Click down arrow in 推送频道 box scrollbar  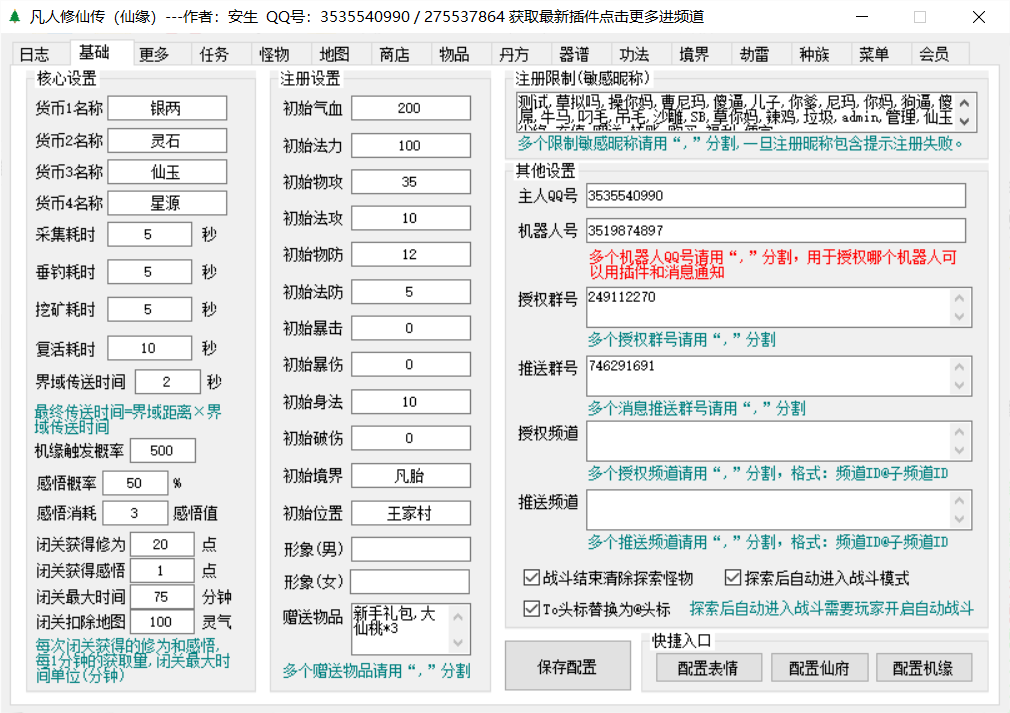tap(959, 519)
